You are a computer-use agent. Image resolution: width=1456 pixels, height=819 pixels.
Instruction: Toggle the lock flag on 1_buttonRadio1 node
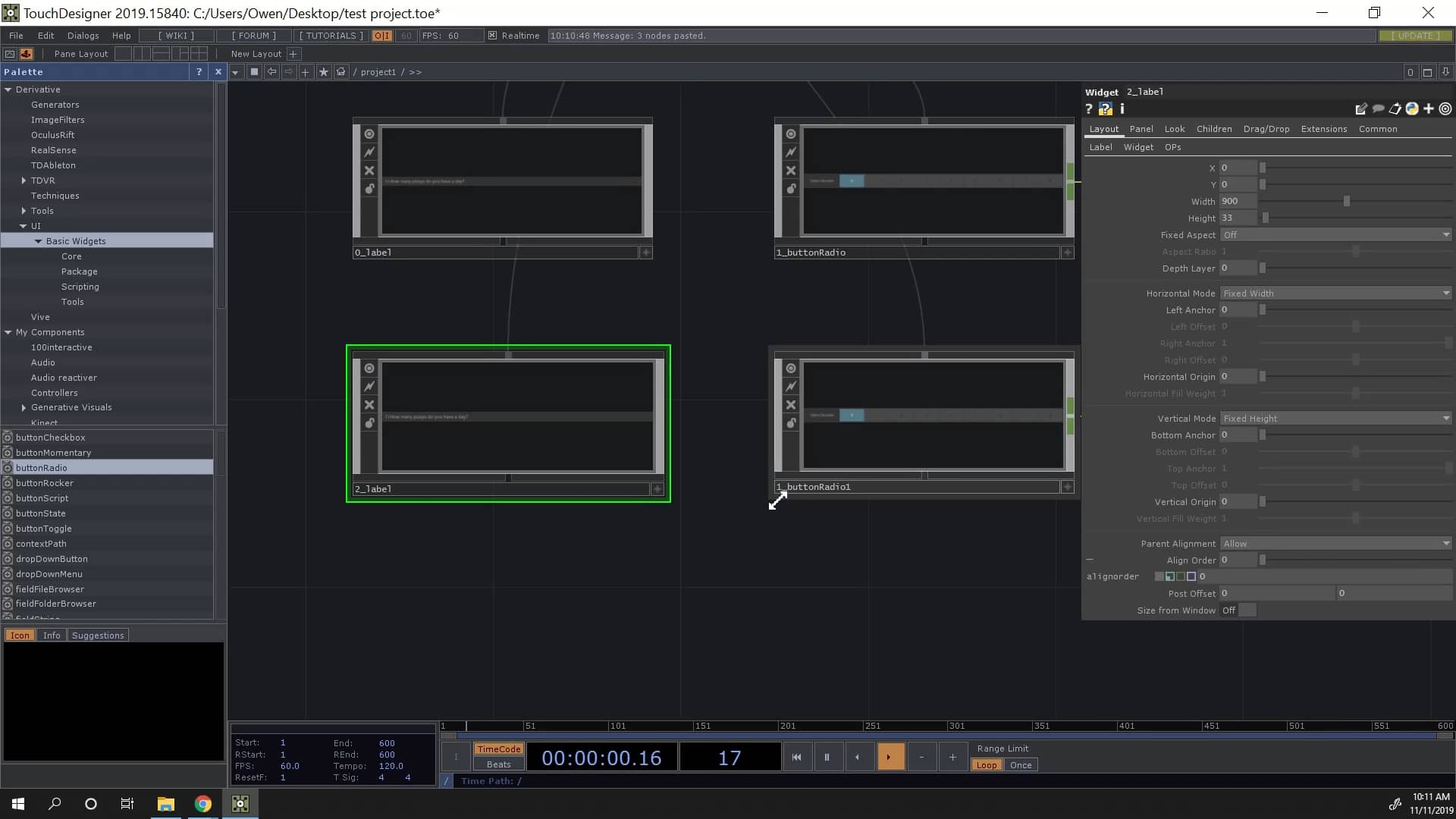pos(791,424)
